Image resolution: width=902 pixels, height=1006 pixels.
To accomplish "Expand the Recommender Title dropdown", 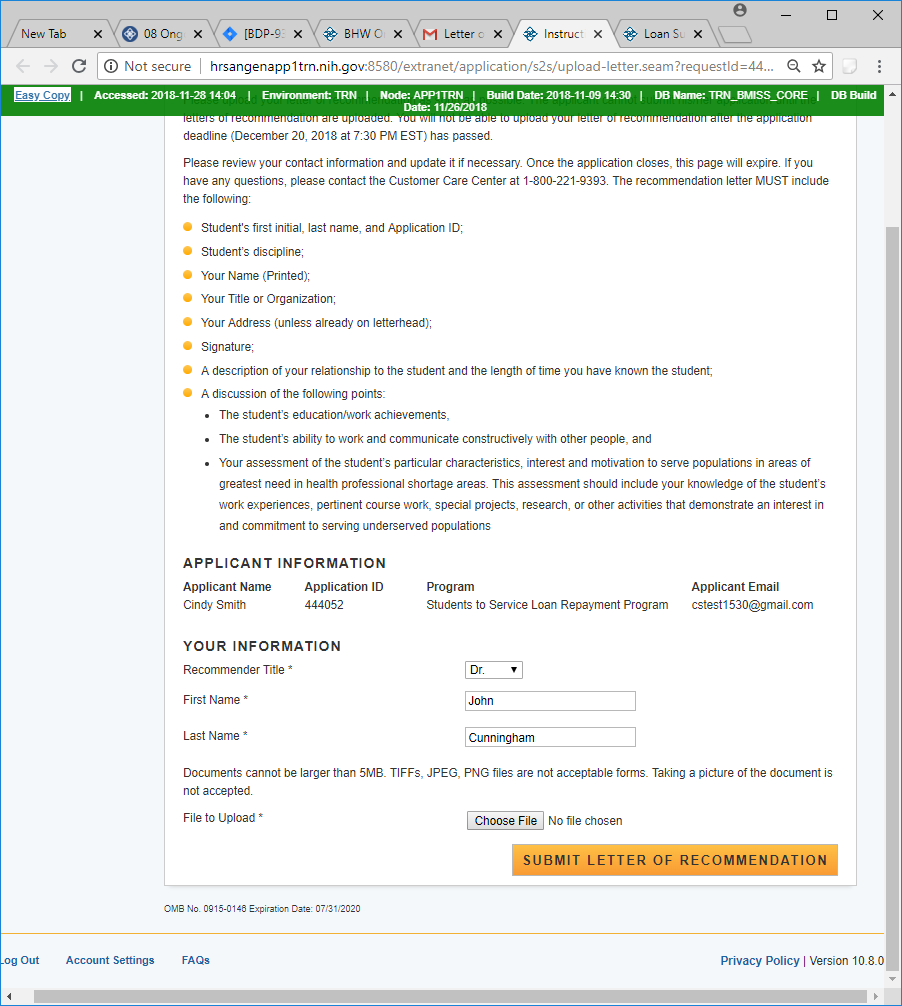I will coord(494,670).
